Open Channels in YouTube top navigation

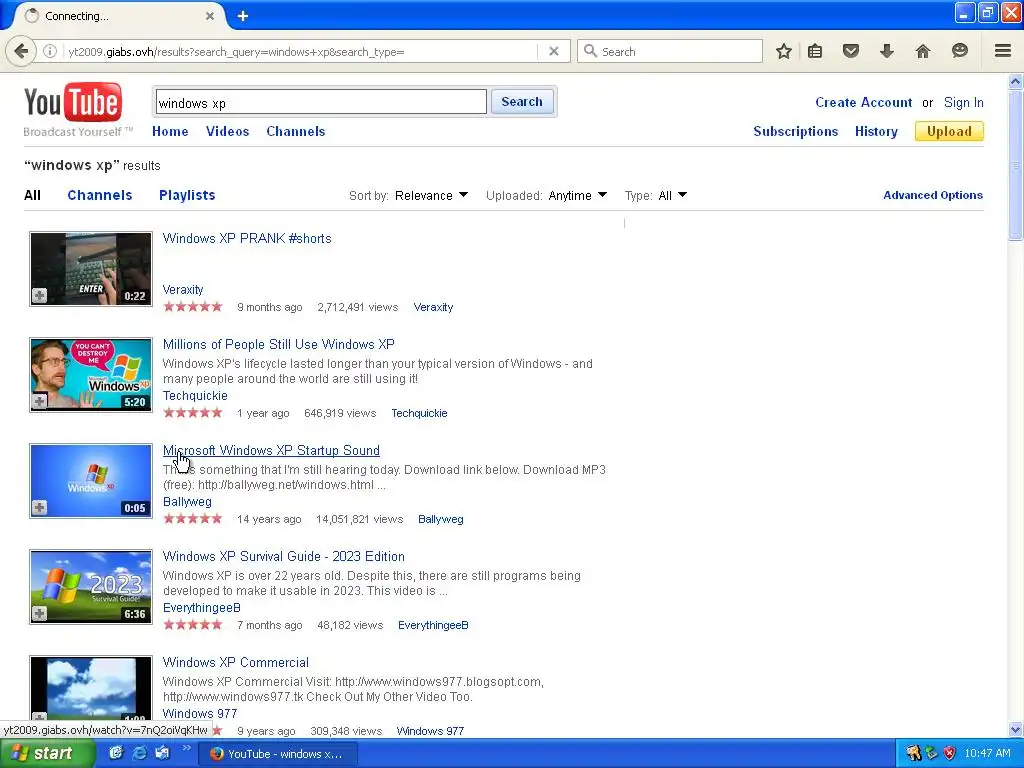point(295,131)
